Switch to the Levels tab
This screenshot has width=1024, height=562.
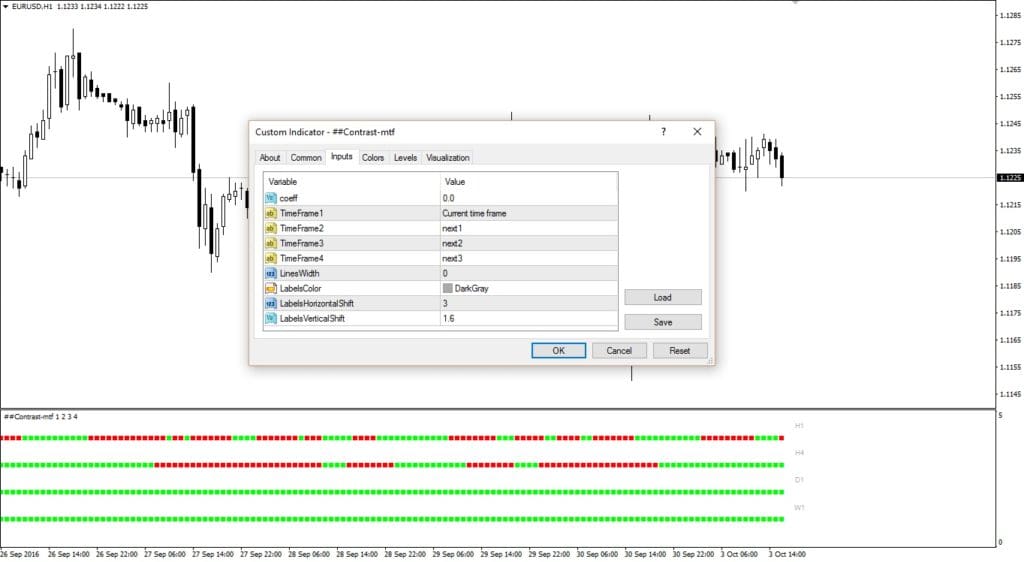pyautogui.click(x=405, y=158)
